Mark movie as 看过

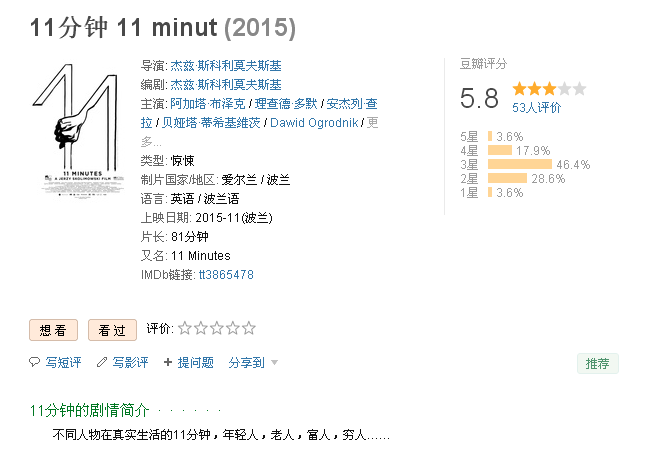click(112, 330)
